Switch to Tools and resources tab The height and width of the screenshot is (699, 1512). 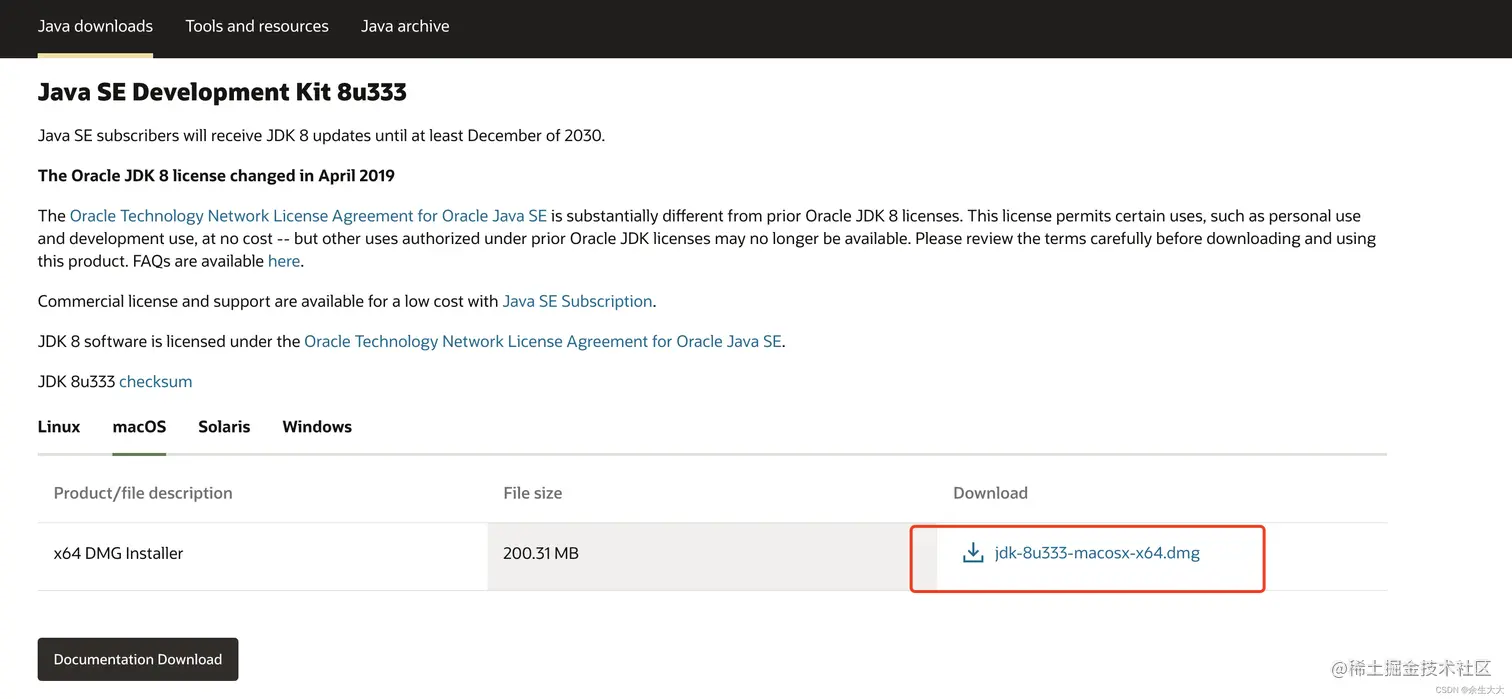pyautogui.click(x=257, y=26)
